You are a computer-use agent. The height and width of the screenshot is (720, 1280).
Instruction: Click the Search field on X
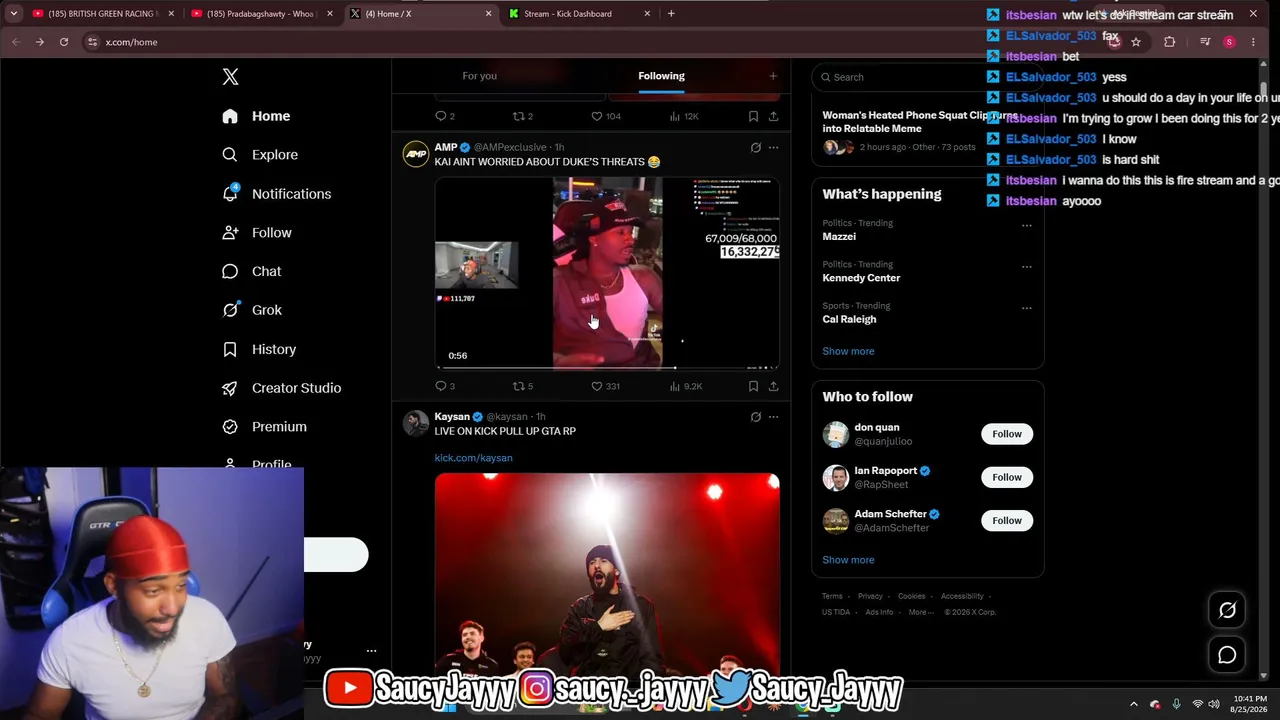pos(927,77)
